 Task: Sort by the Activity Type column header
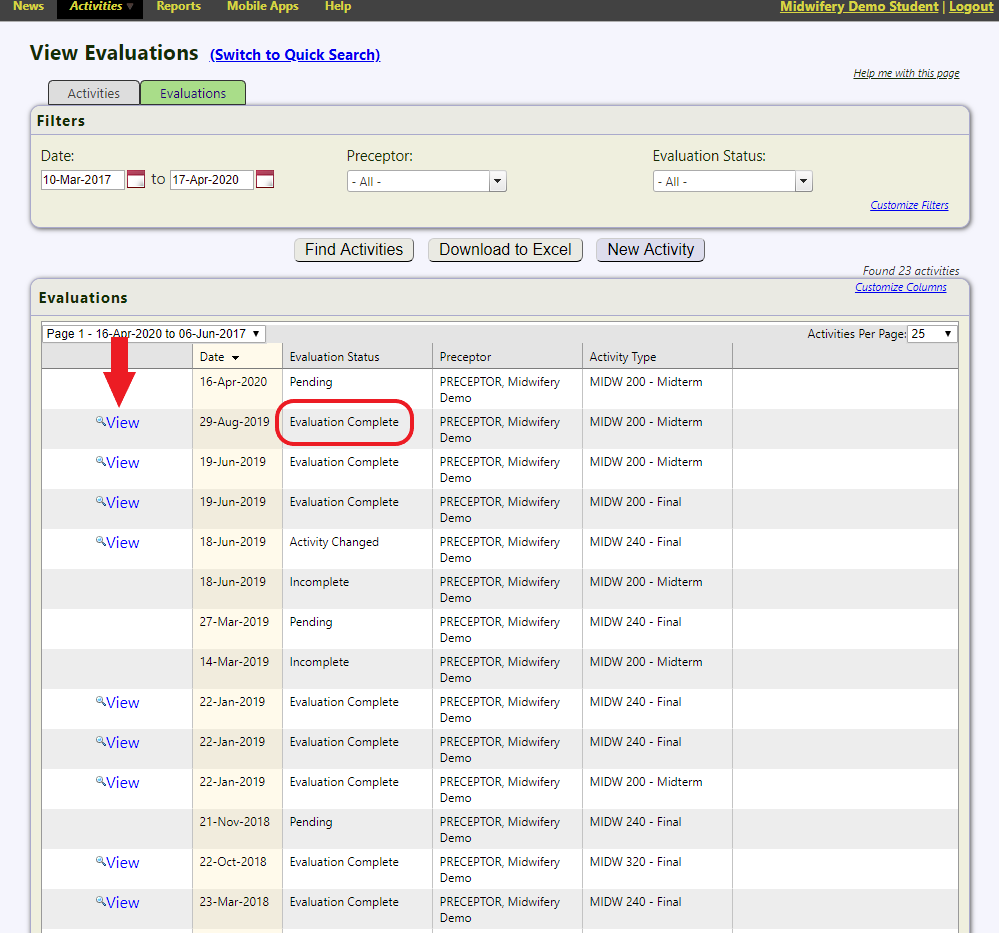point(622,358)
